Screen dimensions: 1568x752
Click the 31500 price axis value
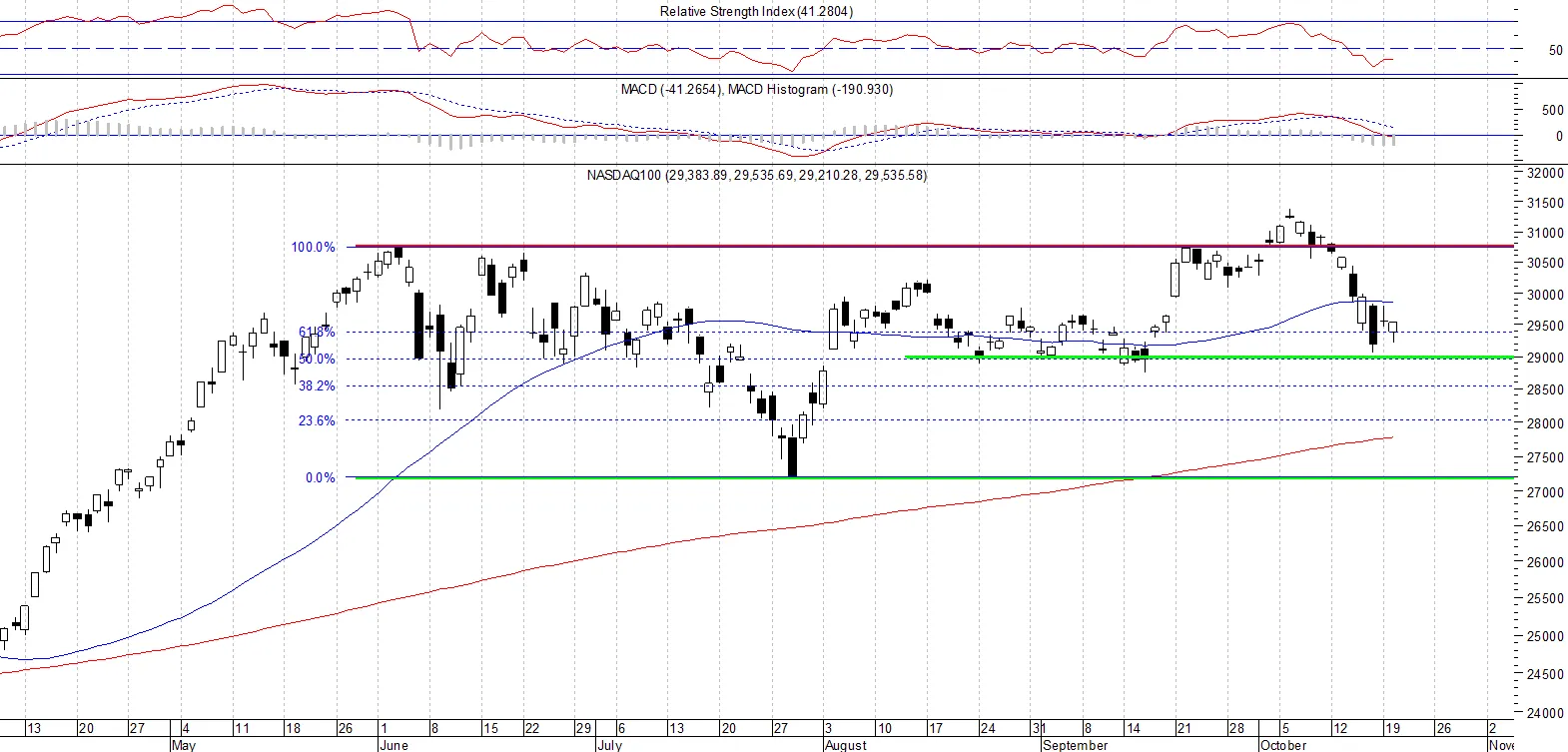click(1545, 203)
